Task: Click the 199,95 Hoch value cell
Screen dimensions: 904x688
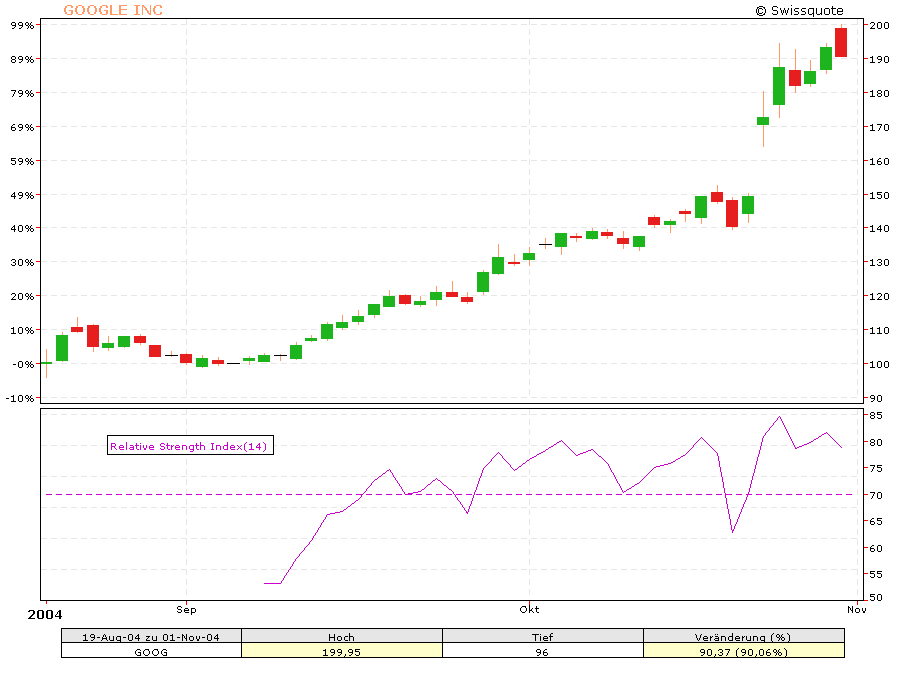Action: tap(341, 652)
